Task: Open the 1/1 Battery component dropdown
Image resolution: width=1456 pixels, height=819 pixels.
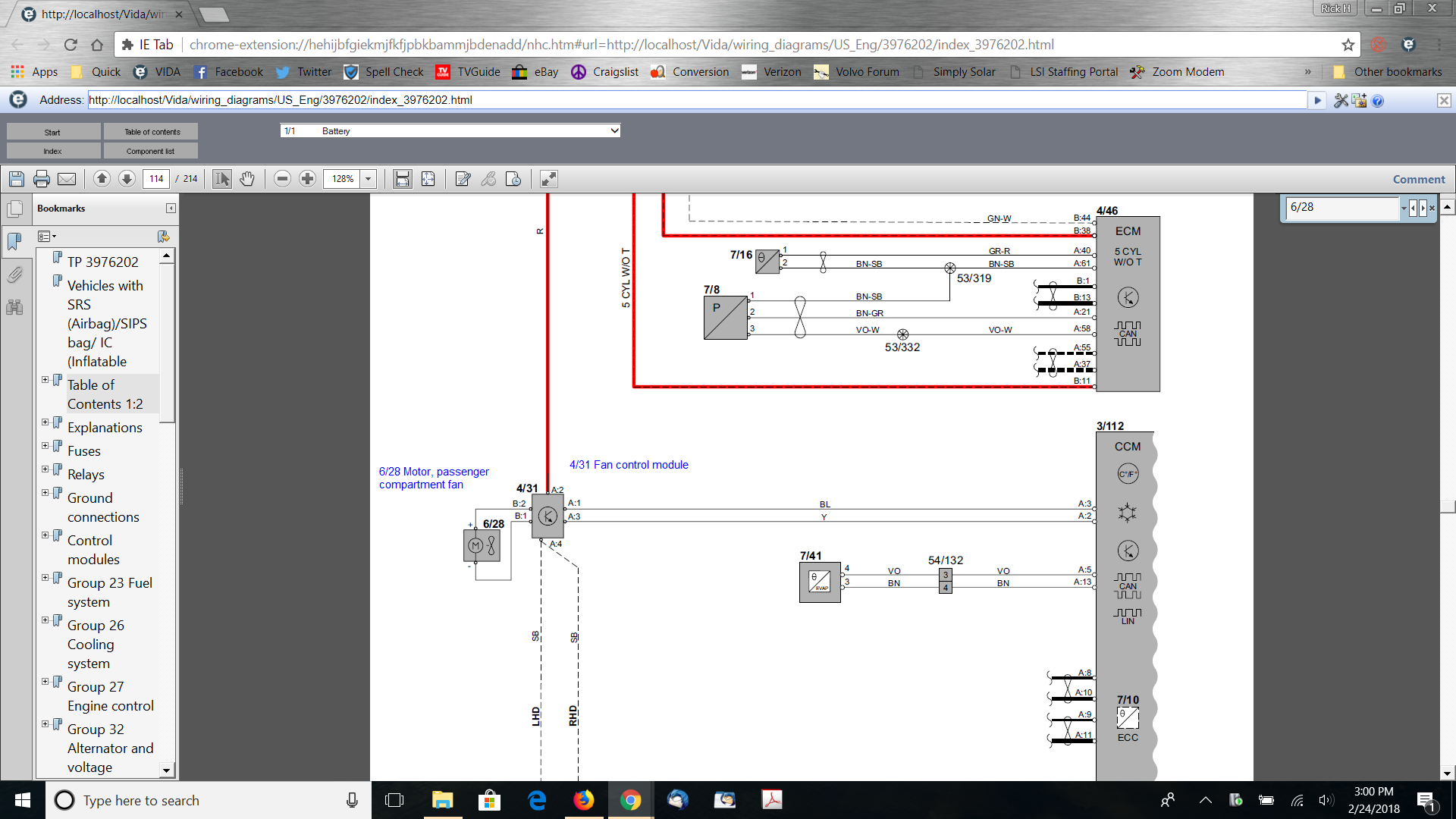Action: pos(450,131)
